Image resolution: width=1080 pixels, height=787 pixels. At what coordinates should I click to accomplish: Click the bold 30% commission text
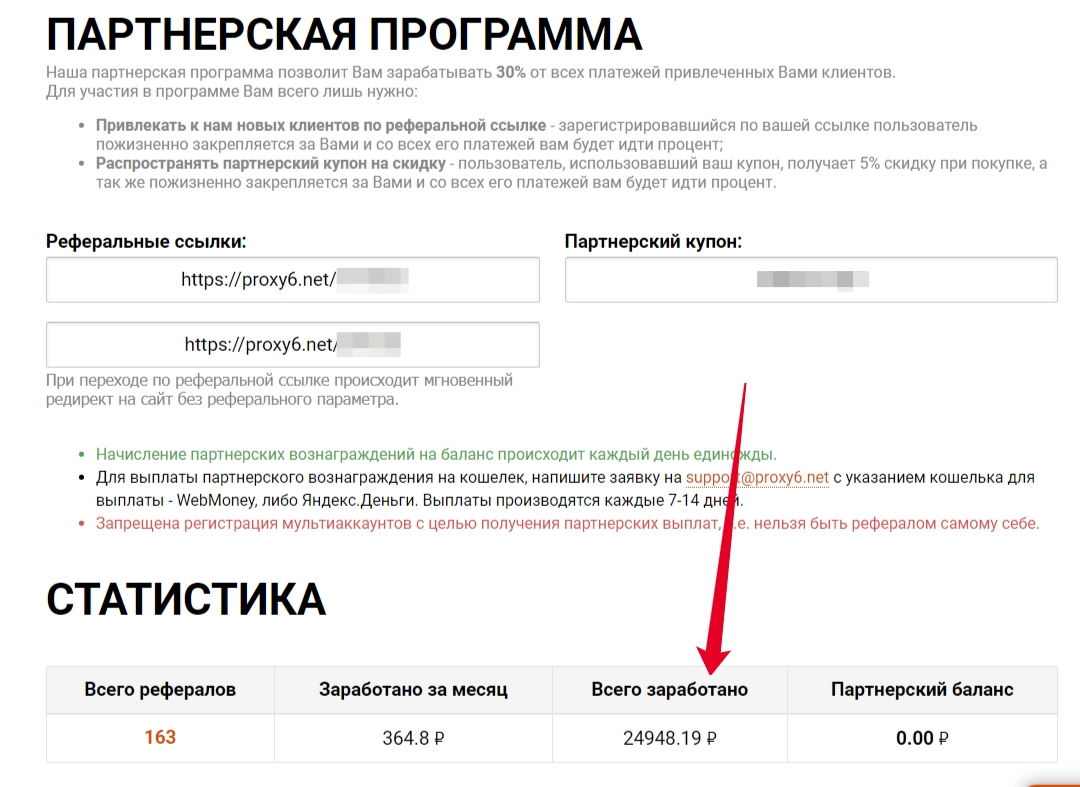510,72
